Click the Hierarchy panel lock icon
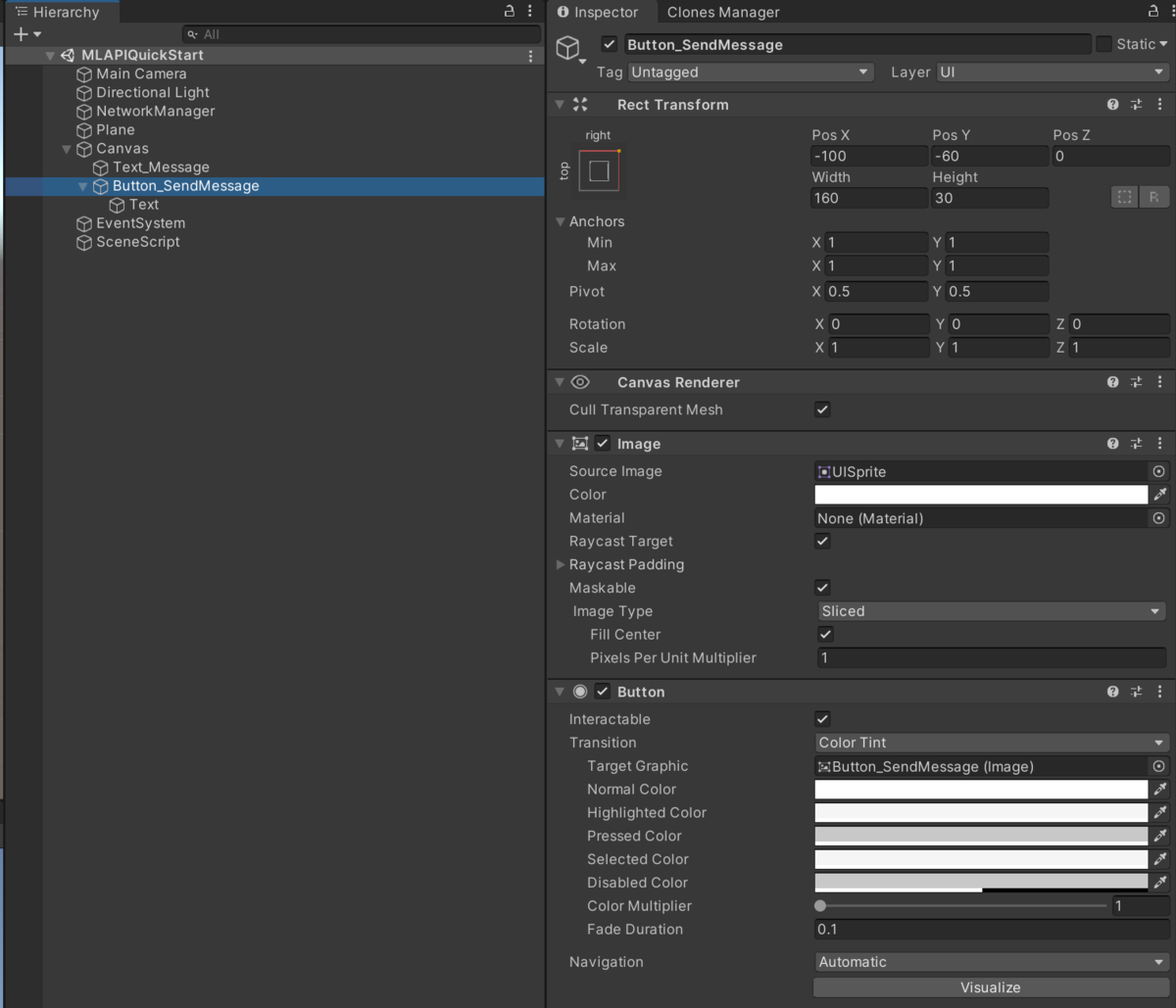Viewport: 1176px width, 1008px height. point(509,12)
